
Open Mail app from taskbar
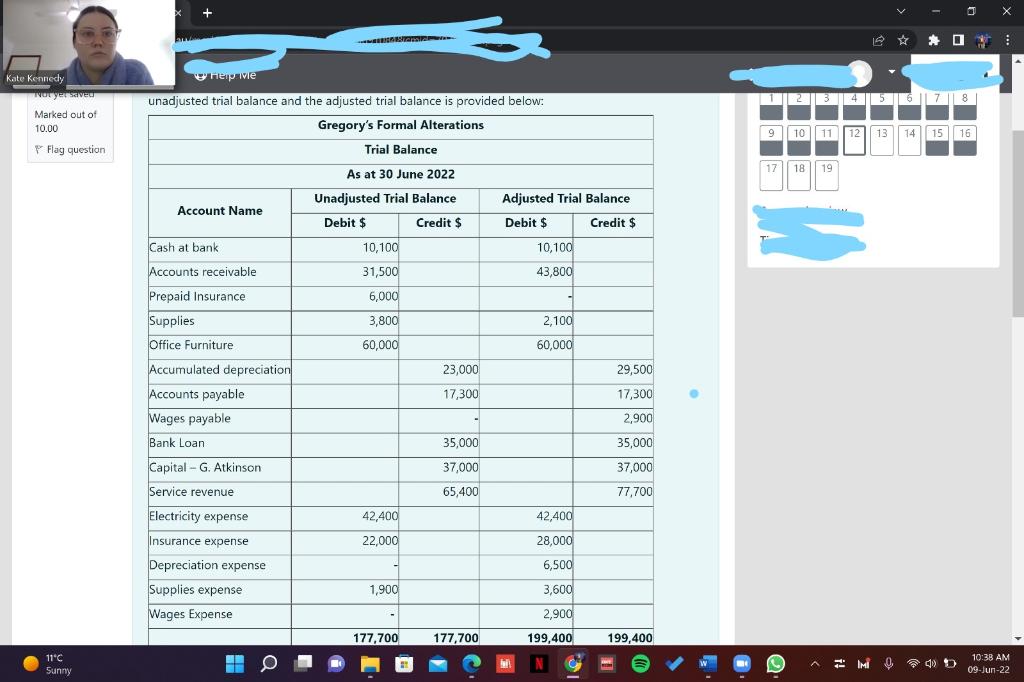click(x=438, y=664)
